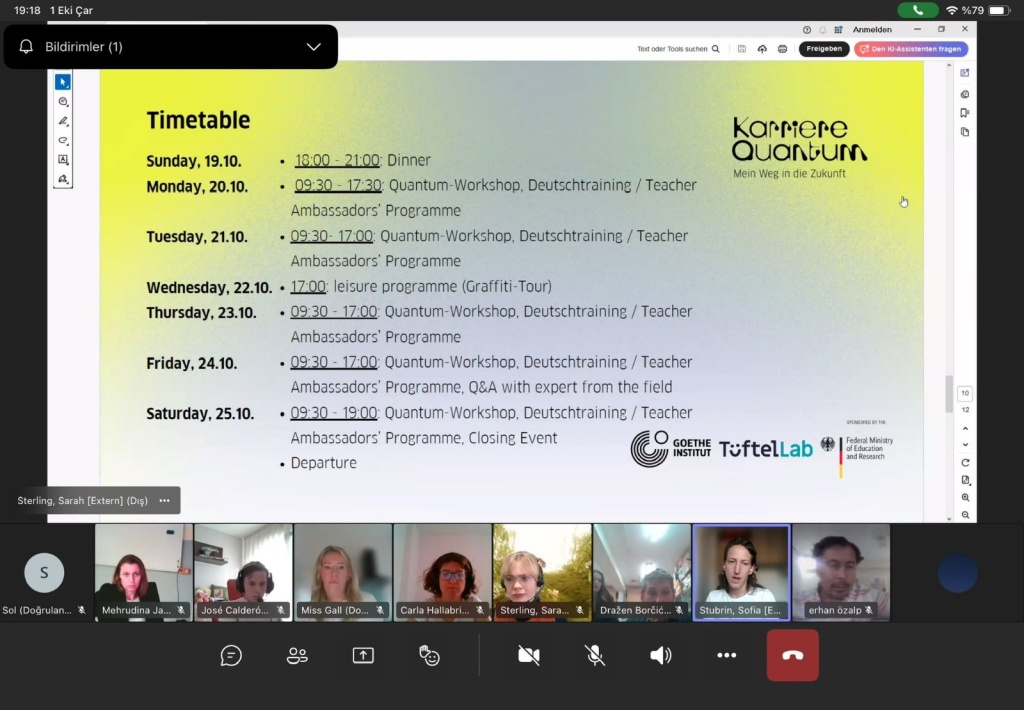The height and width of the screenshot is (710, 1024).
Task: Click the Text oder Tools suchen field
Action: [677, 49]
